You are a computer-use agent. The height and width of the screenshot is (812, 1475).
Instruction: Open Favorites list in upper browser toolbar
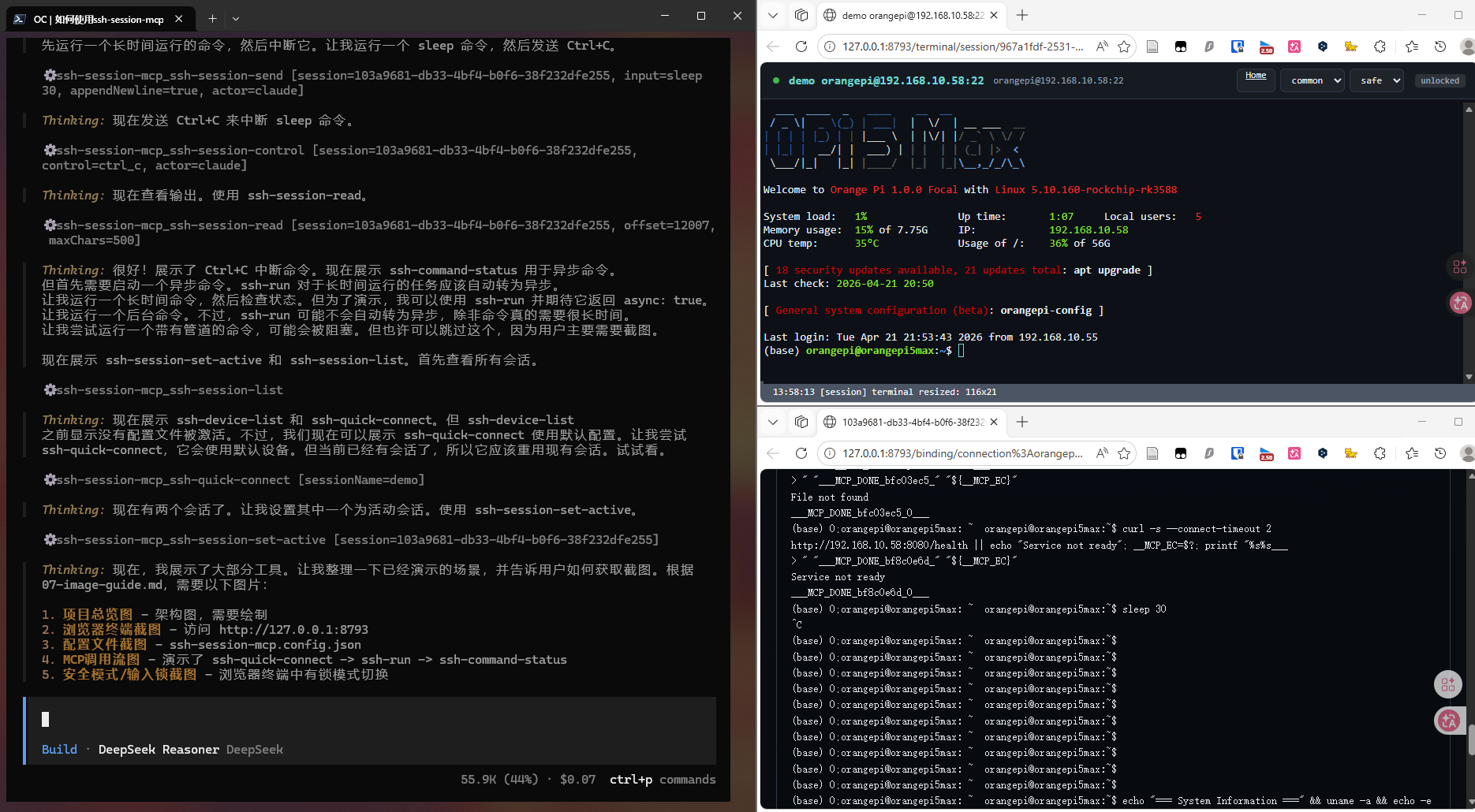tap(1412, 47)
